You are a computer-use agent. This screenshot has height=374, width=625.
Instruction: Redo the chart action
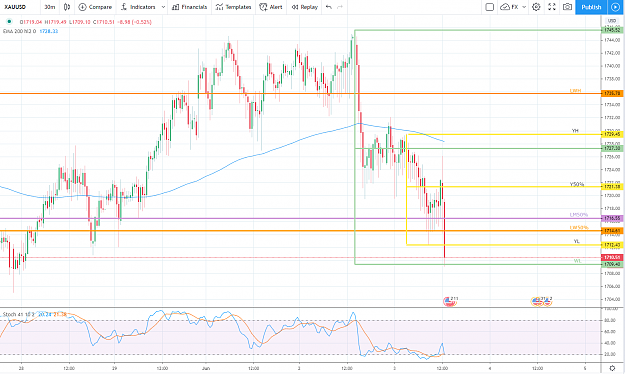[340, 7]
